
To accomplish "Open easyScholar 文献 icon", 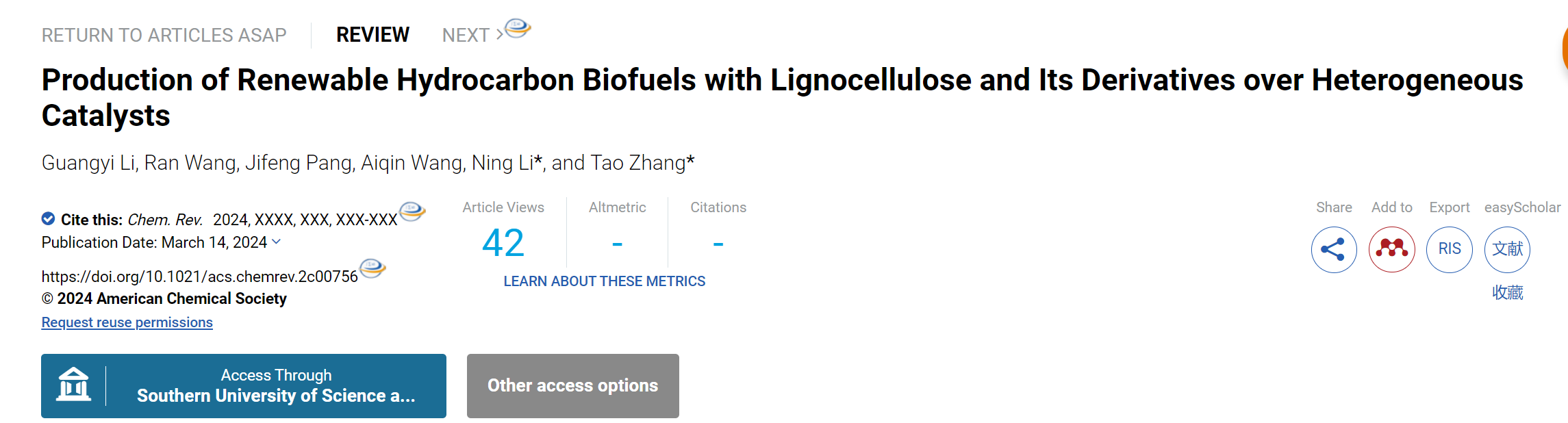I will (1507, 249).
